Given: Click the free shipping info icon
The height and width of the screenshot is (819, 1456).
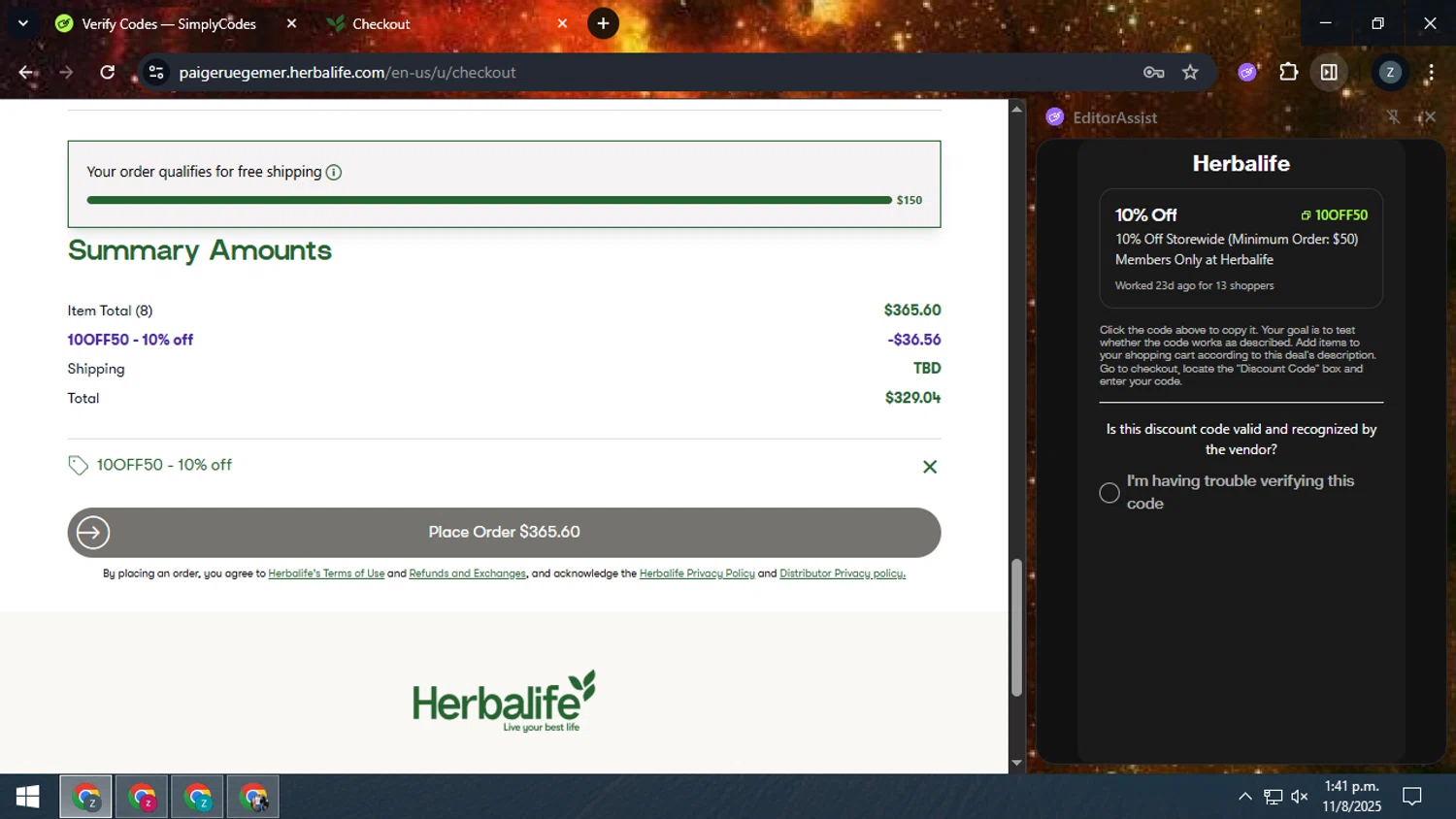Looking at the screenshot, I should pos(334,173).
